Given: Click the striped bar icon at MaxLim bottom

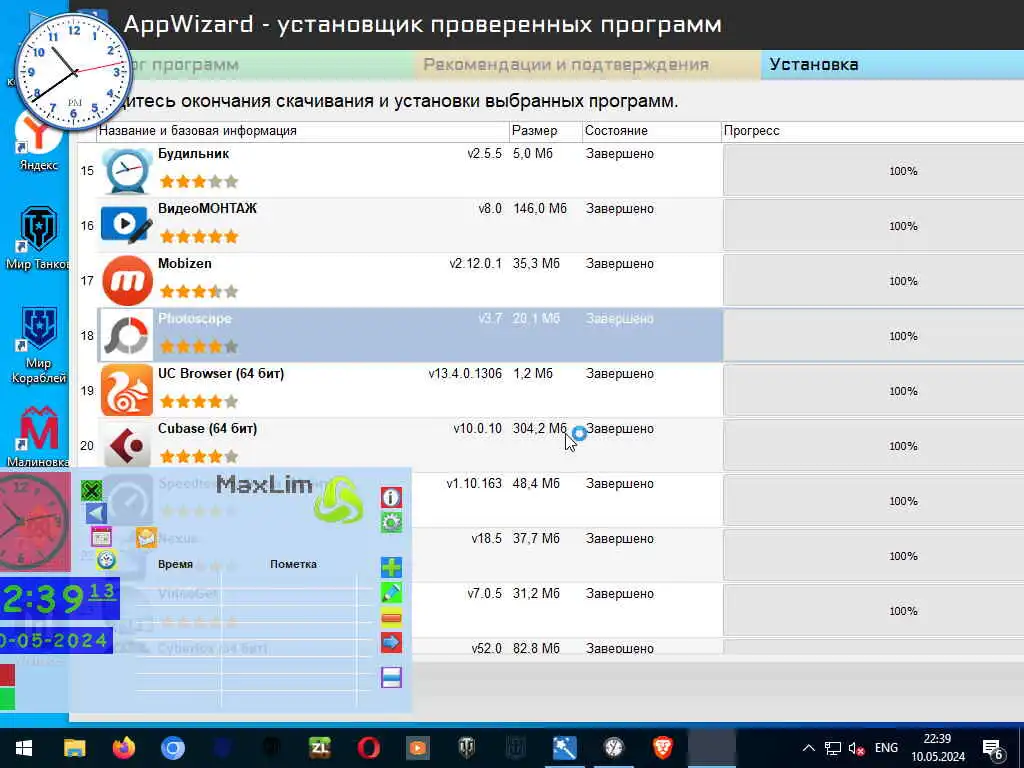Looking at the screenshot, I should [391, 677].
